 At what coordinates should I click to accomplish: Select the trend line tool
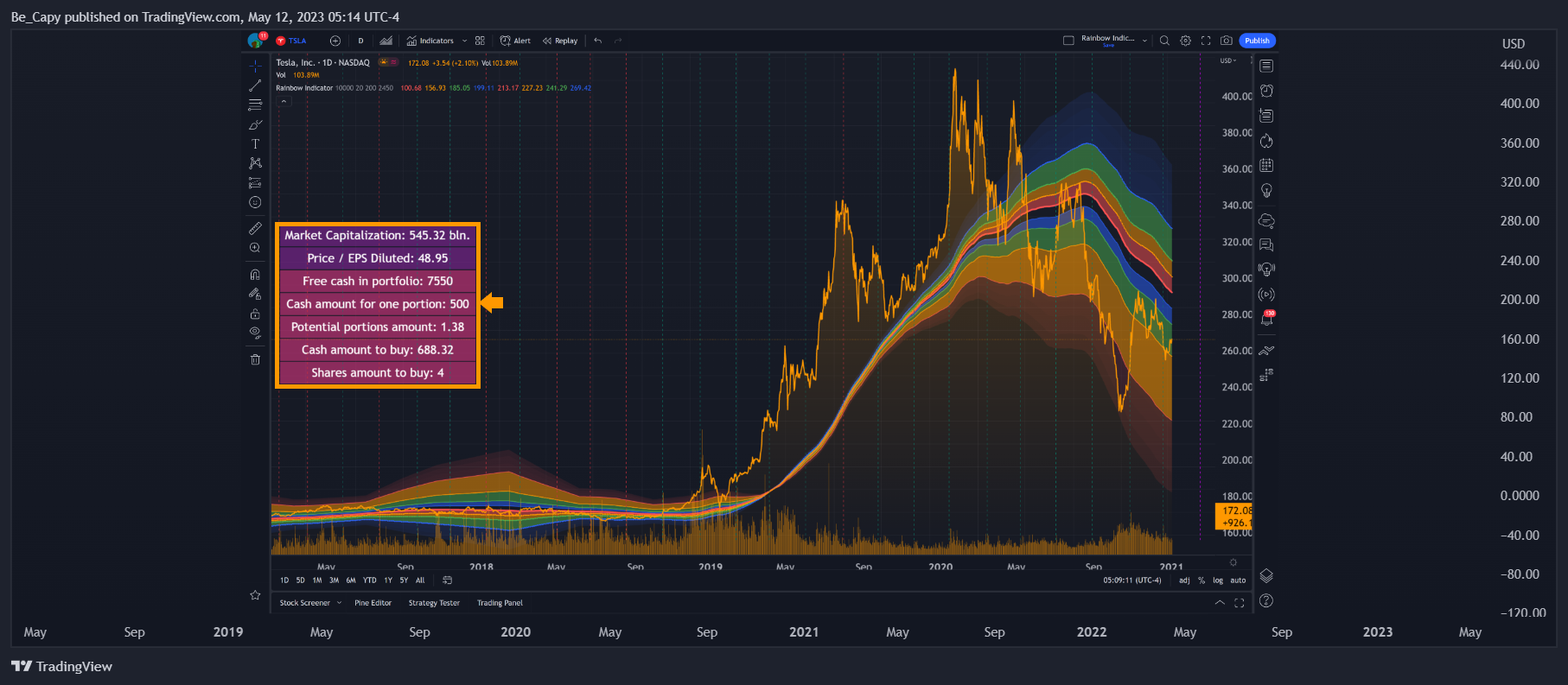[x=255, y=86]
